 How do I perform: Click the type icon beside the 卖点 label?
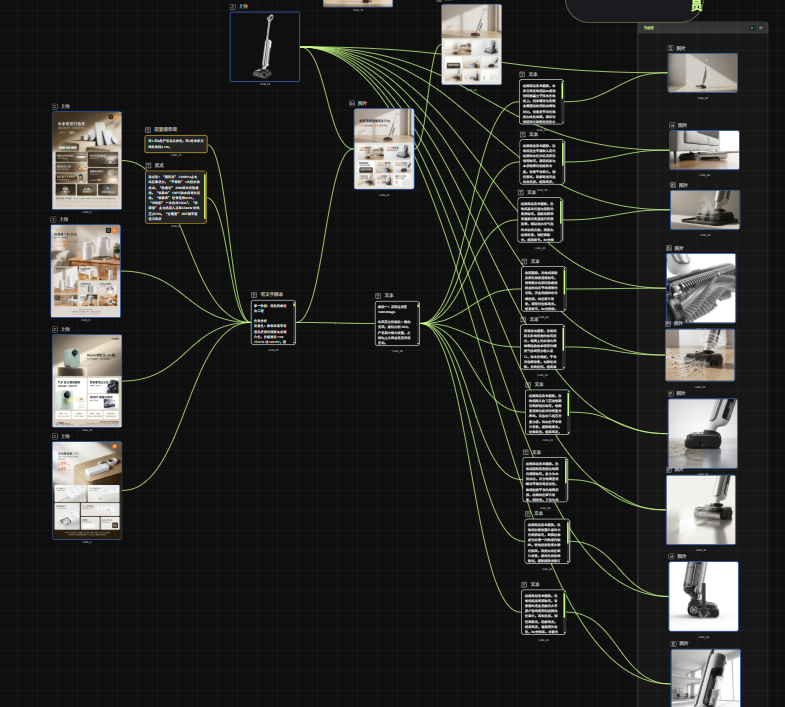148,165
